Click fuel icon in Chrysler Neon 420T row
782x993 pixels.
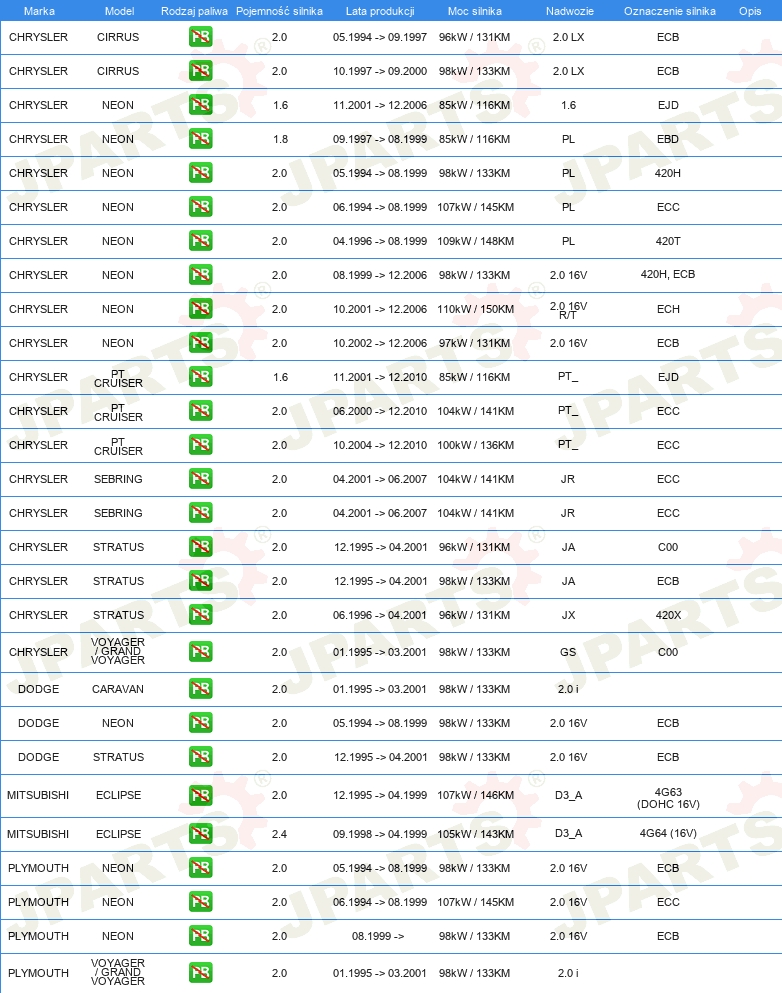(201, 241)
